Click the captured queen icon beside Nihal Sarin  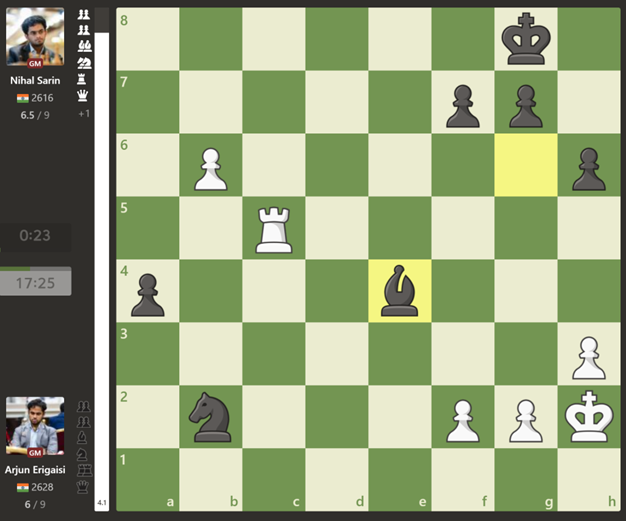pyautogui.click(x=83, y=95)
